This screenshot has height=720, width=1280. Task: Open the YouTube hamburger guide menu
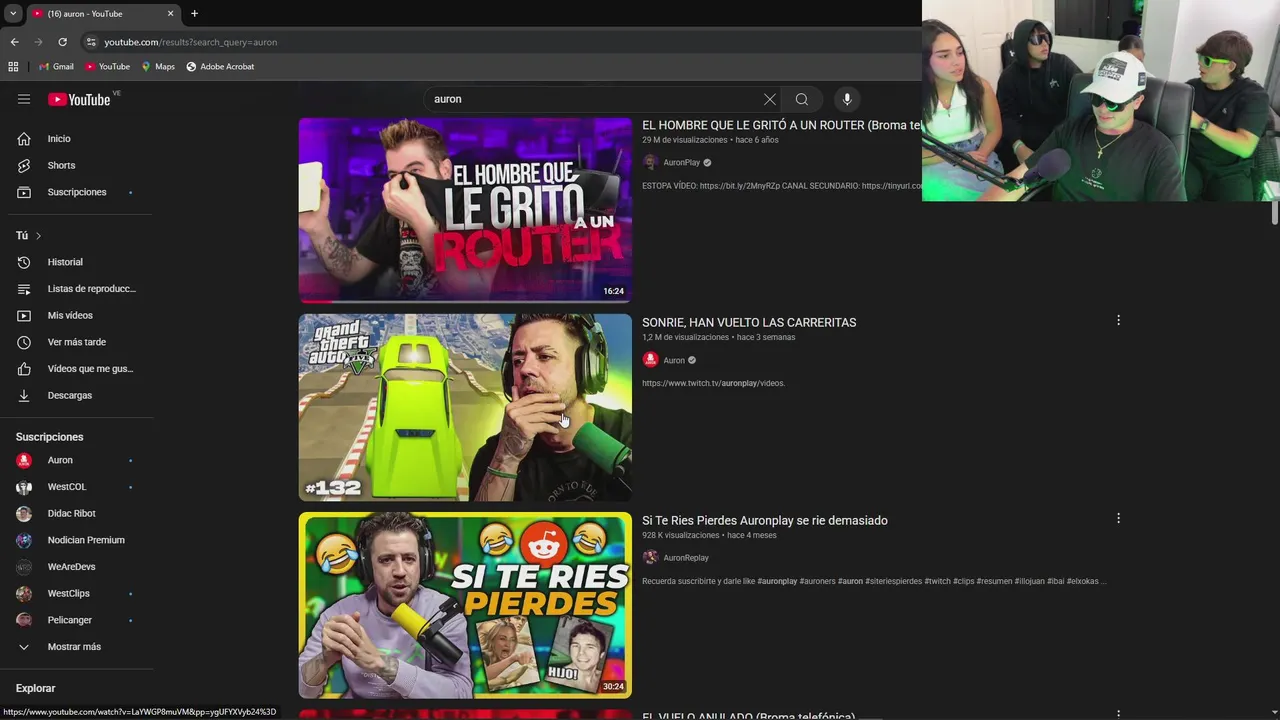(24, 99)
